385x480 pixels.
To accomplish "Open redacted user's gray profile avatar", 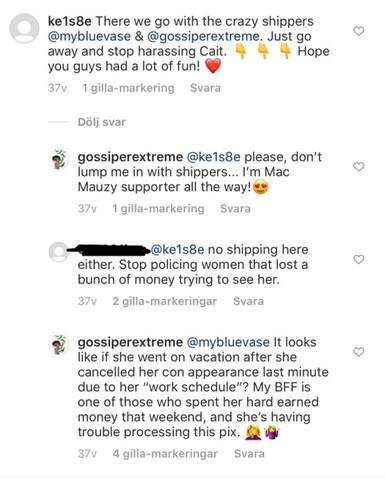I will 59,252.
